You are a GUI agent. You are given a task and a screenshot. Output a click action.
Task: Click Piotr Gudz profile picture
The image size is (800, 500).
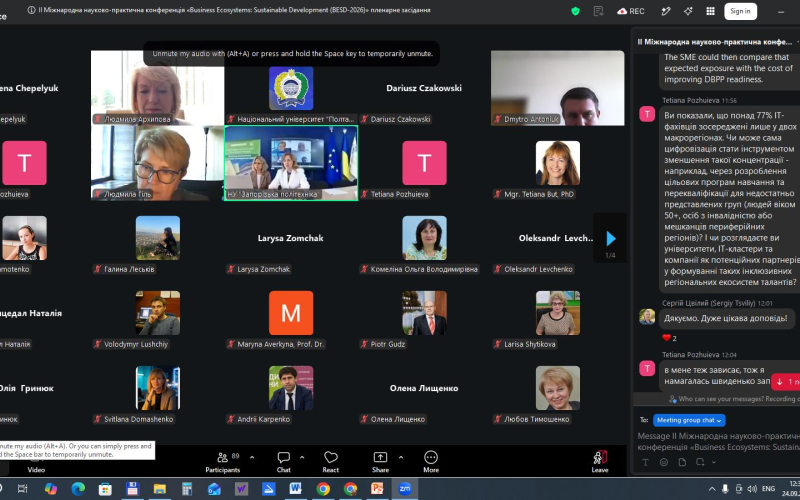[x=424, y=313]
